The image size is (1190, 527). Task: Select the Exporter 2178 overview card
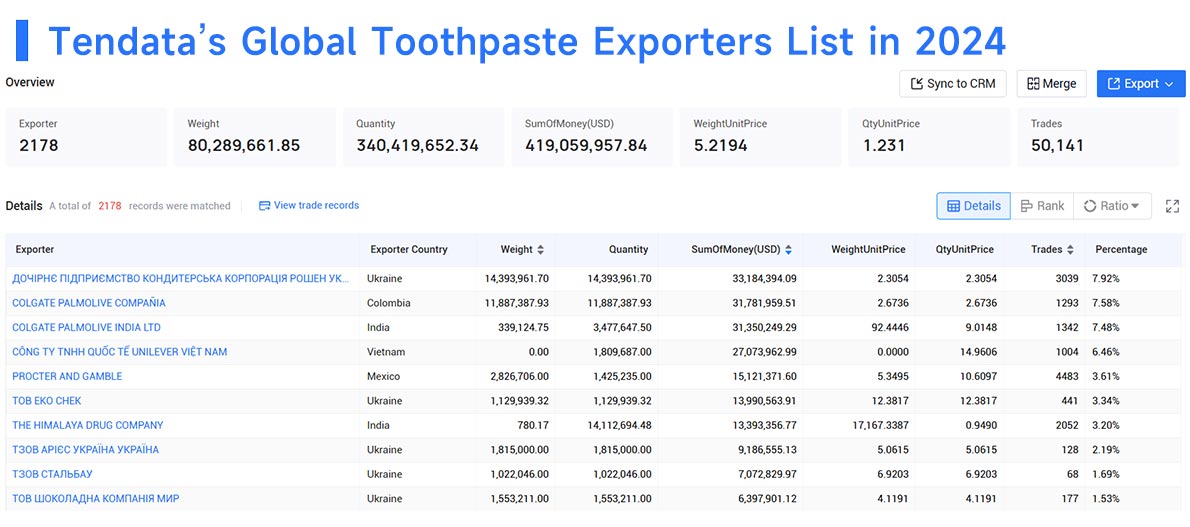(x=86, y=137)
